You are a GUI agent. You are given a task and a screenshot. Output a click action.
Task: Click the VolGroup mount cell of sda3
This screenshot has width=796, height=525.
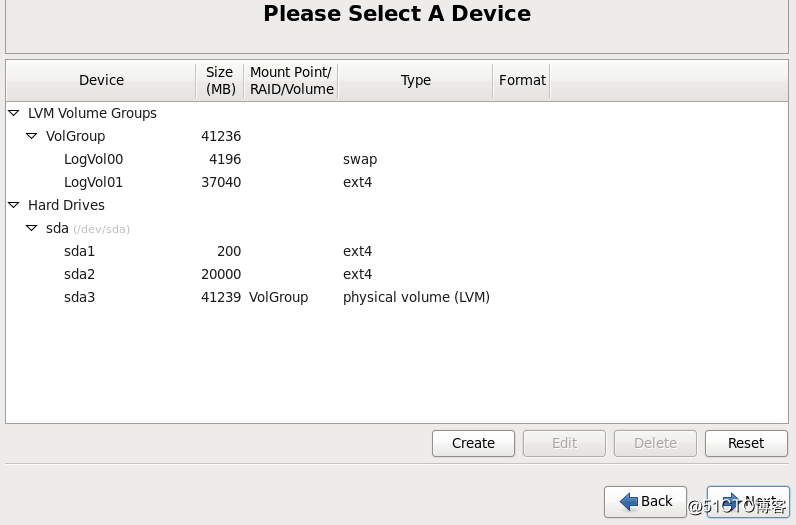(x=278, y=297)
